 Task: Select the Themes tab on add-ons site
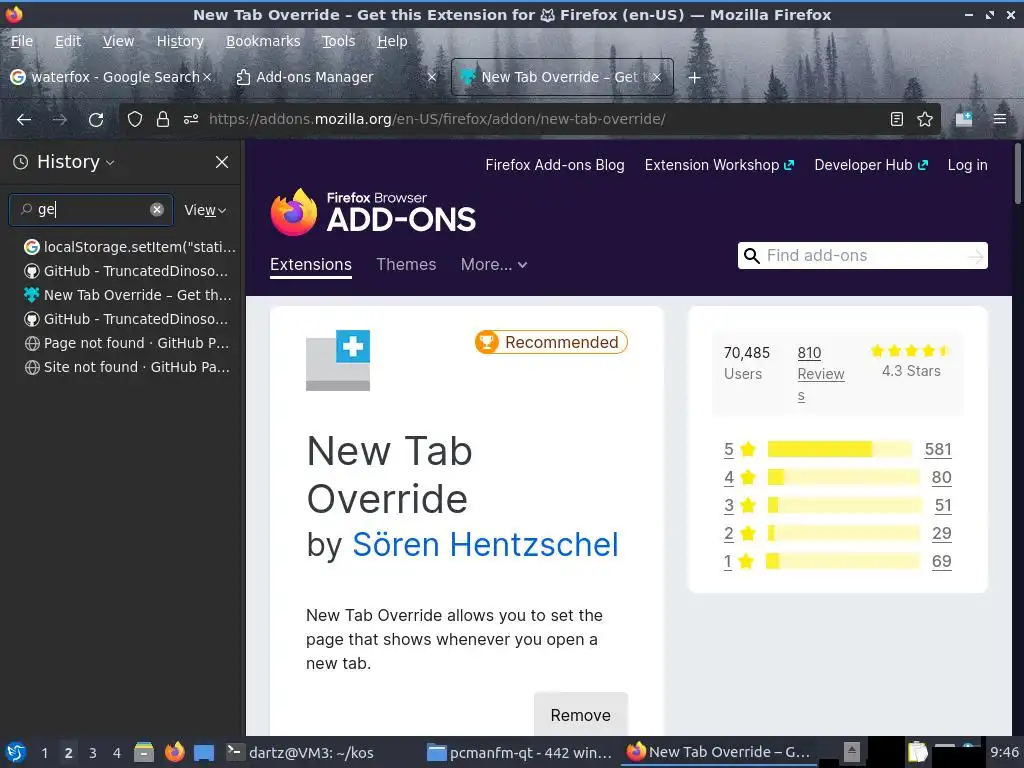(406, 264)
